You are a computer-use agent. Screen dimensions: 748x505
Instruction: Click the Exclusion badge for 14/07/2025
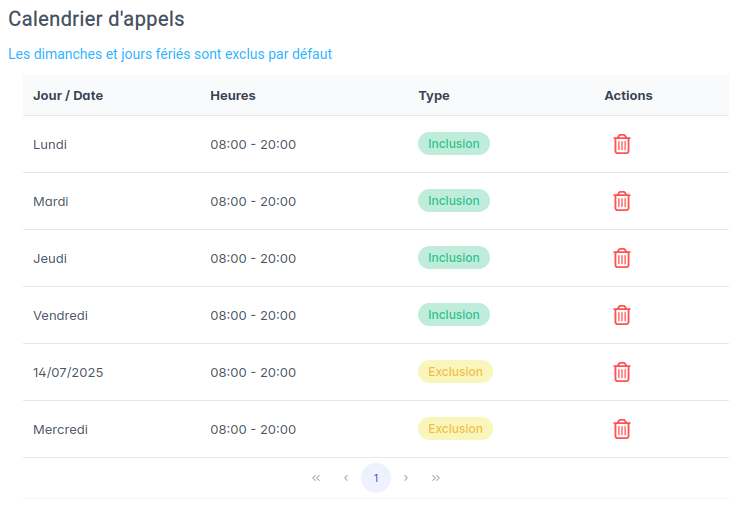pos(455,372)
